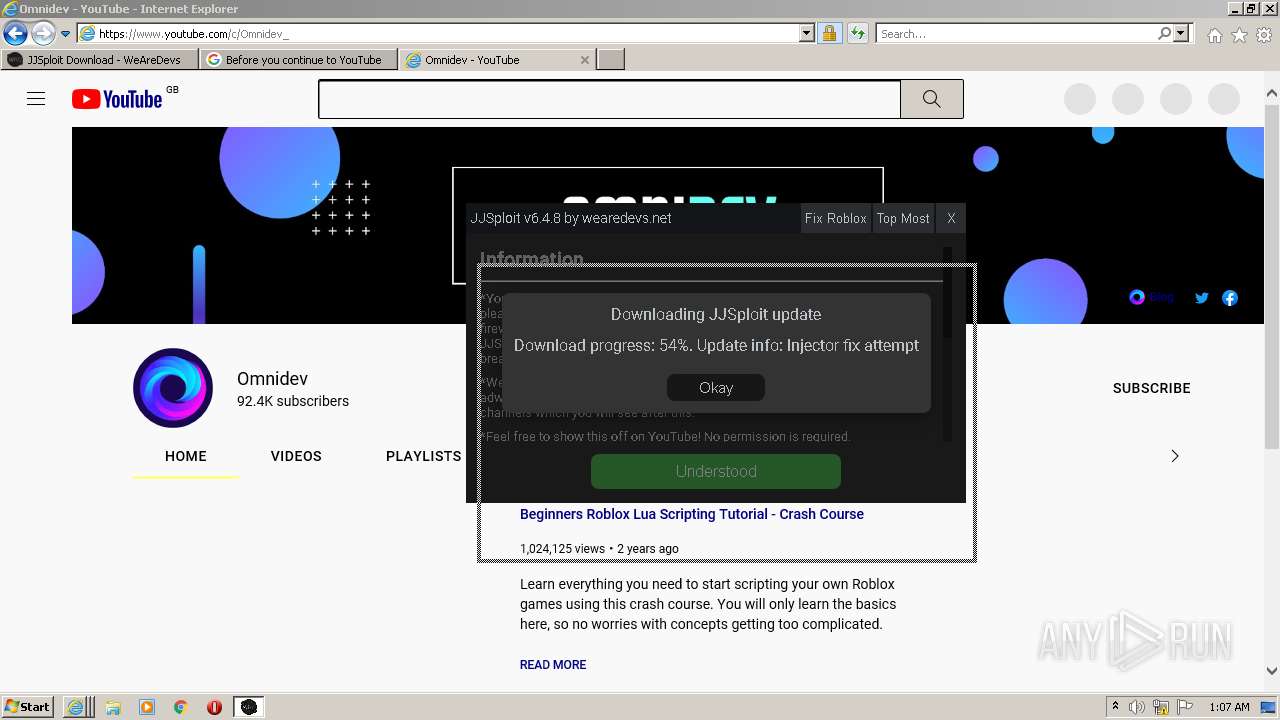Click the tray network icon
The height and width of the screenshot is (720, 1280).
point(1161,707)
